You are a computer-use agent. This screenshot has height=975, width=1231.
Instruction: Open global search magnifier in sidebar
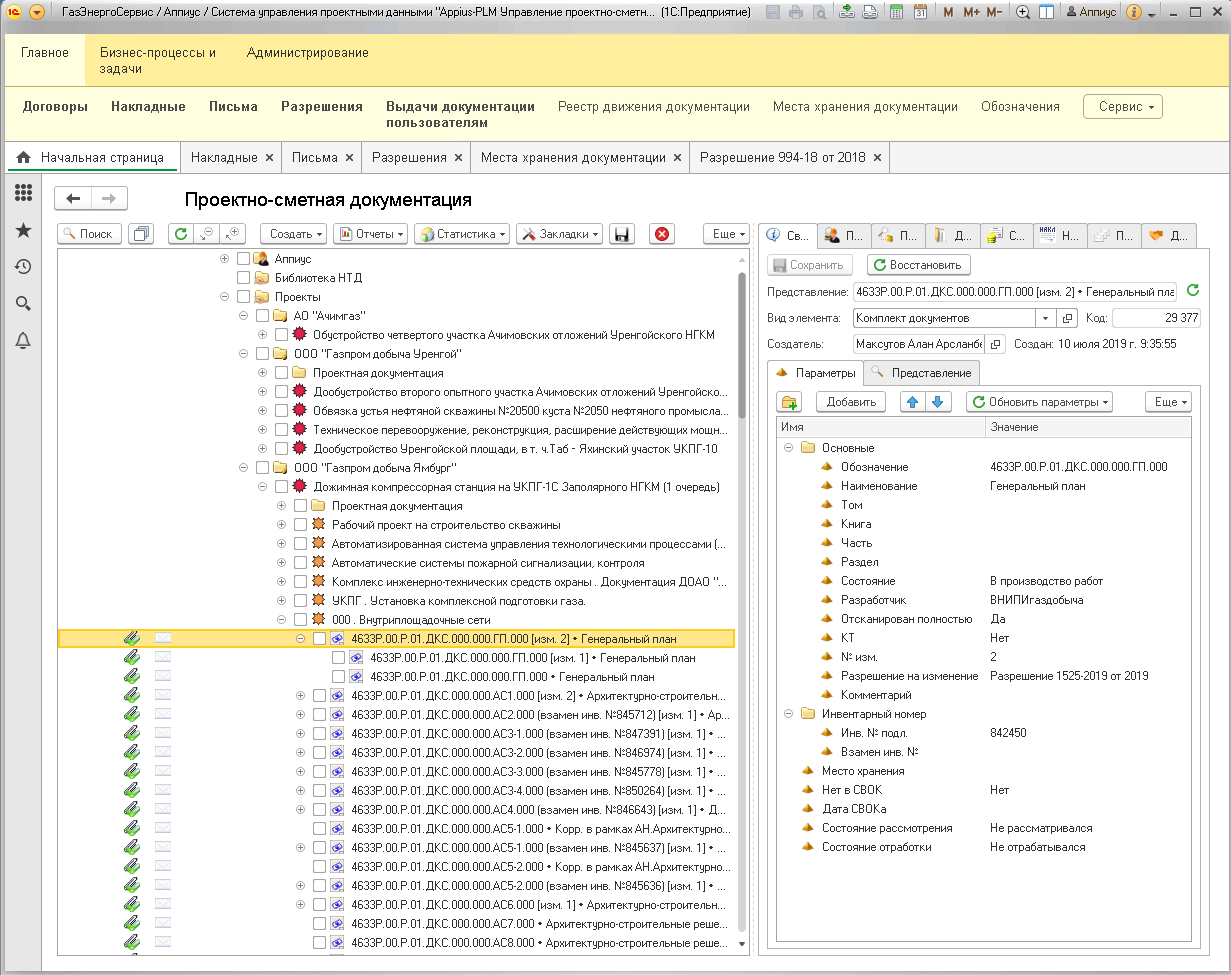(x=22, y=304)
